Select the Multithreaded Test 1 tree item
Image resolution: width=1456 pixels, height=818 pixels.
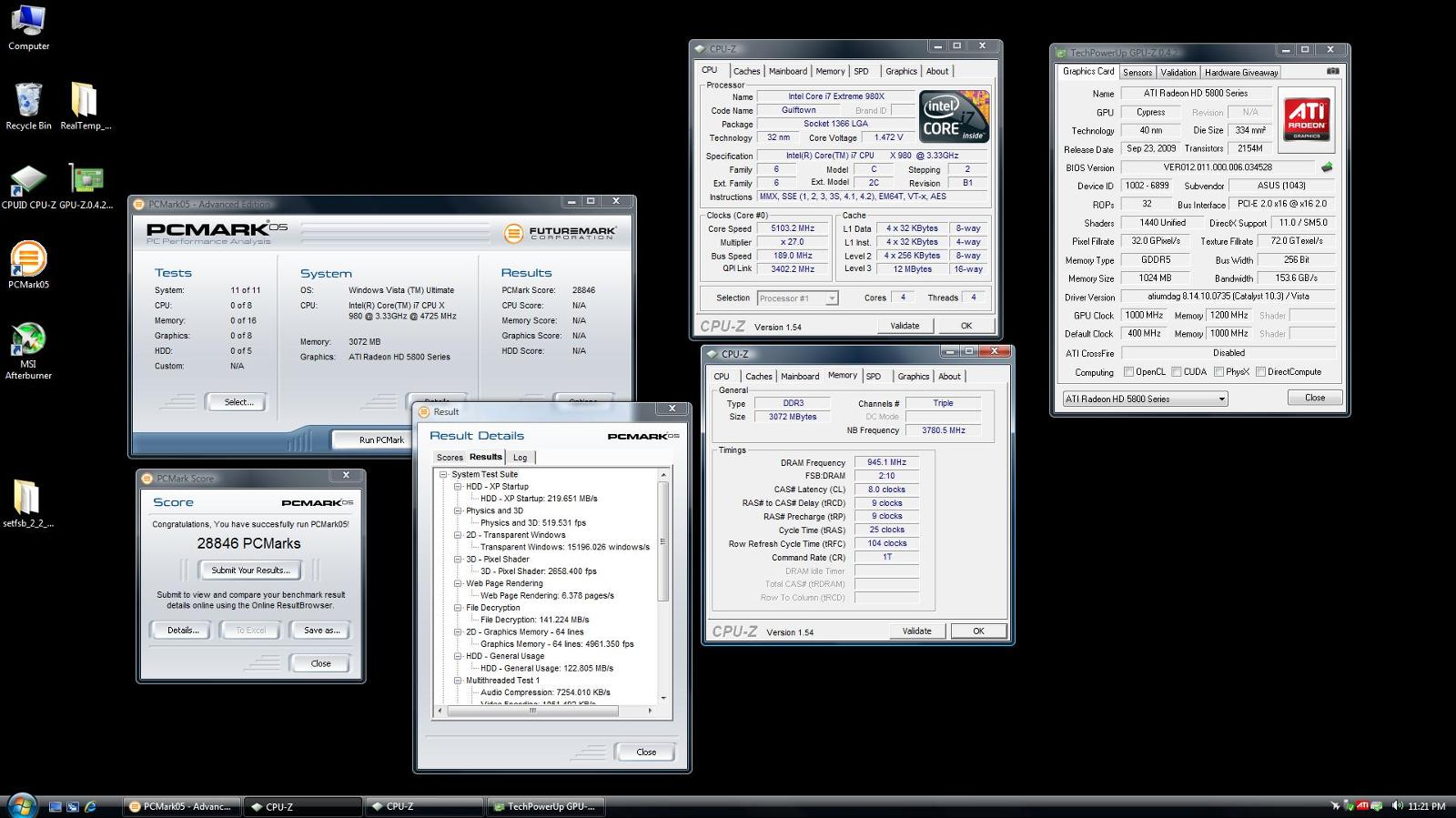[502, 680]
